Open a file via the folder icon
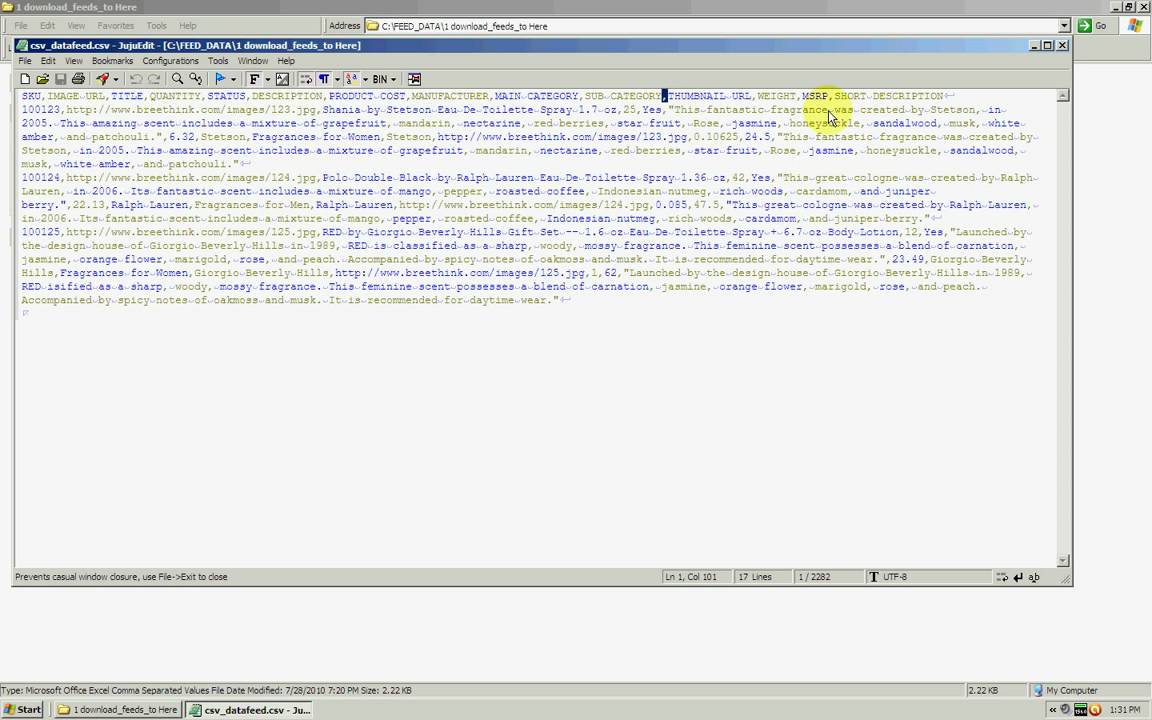 tap(43, 79)
